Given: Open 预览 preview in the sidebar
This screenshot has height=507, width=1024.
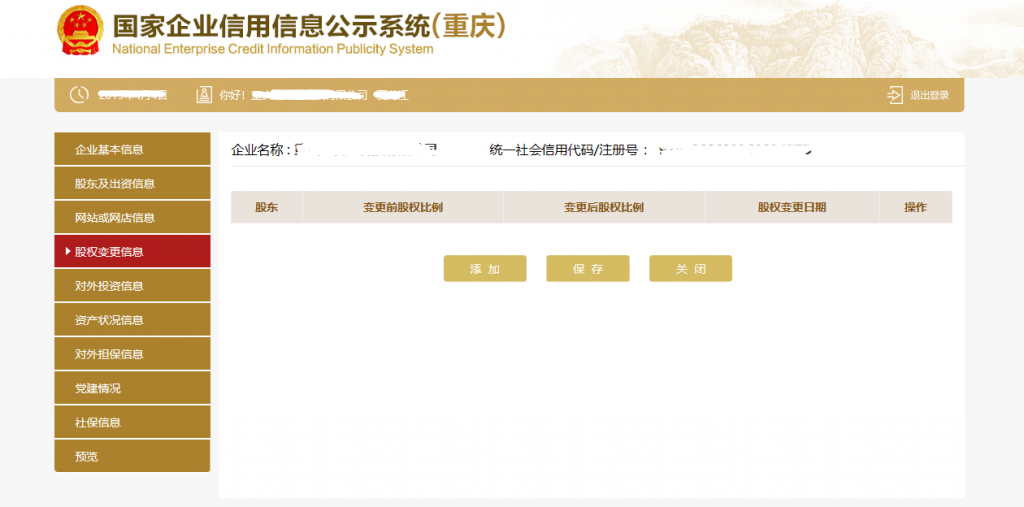Looking at the screenshot, I should (x=133, y=456).
